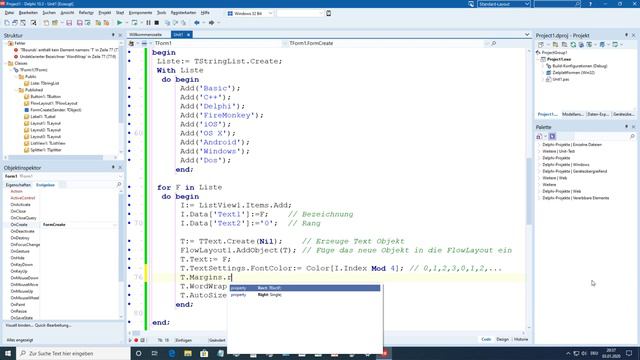The width and height of the screenshot is (640, 360).
Task: Open the Projekt menu
Action: point(104,13)
